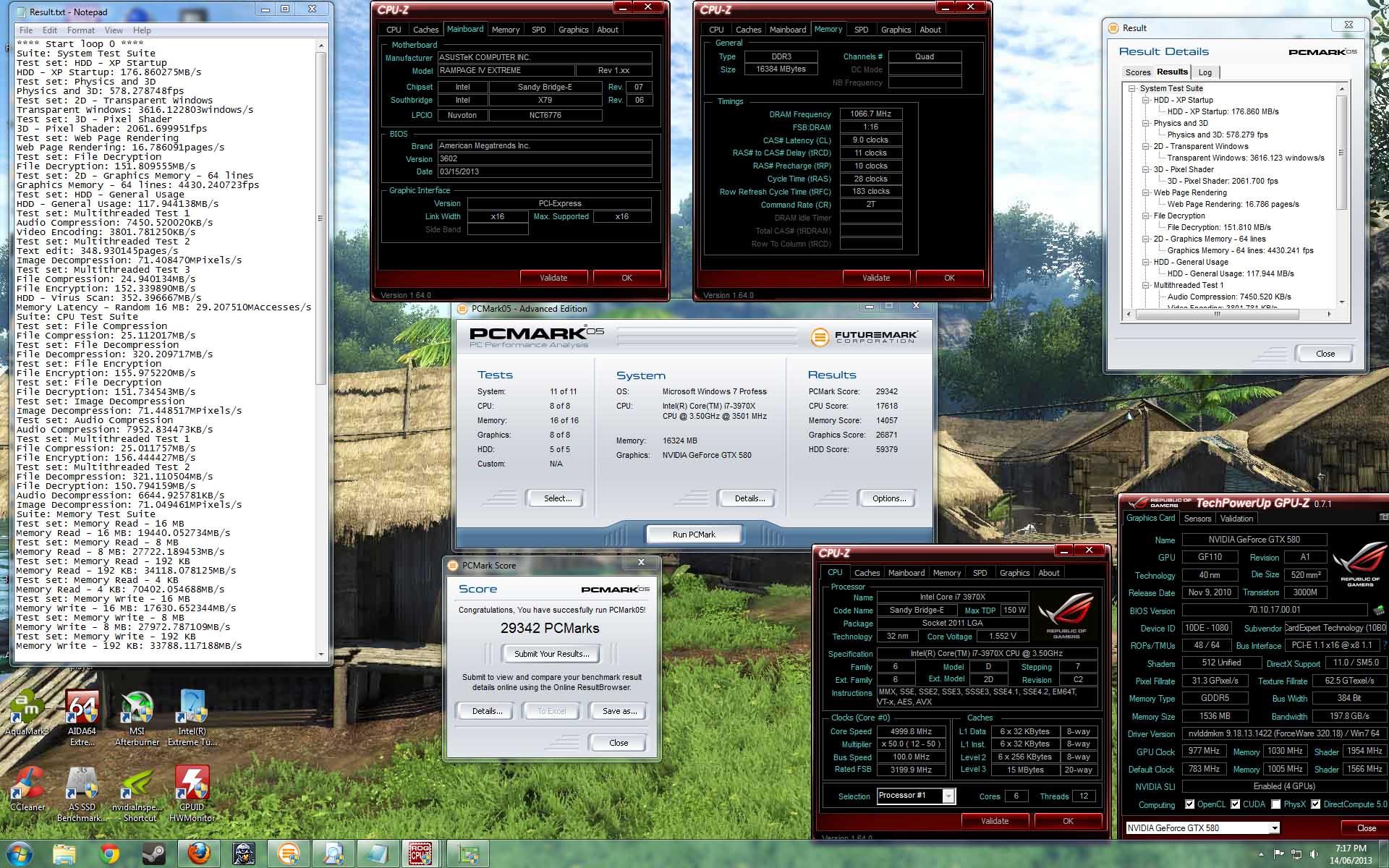
Task: Collapse the File Decryption tree node
Action: click(x=1146, y=216)
